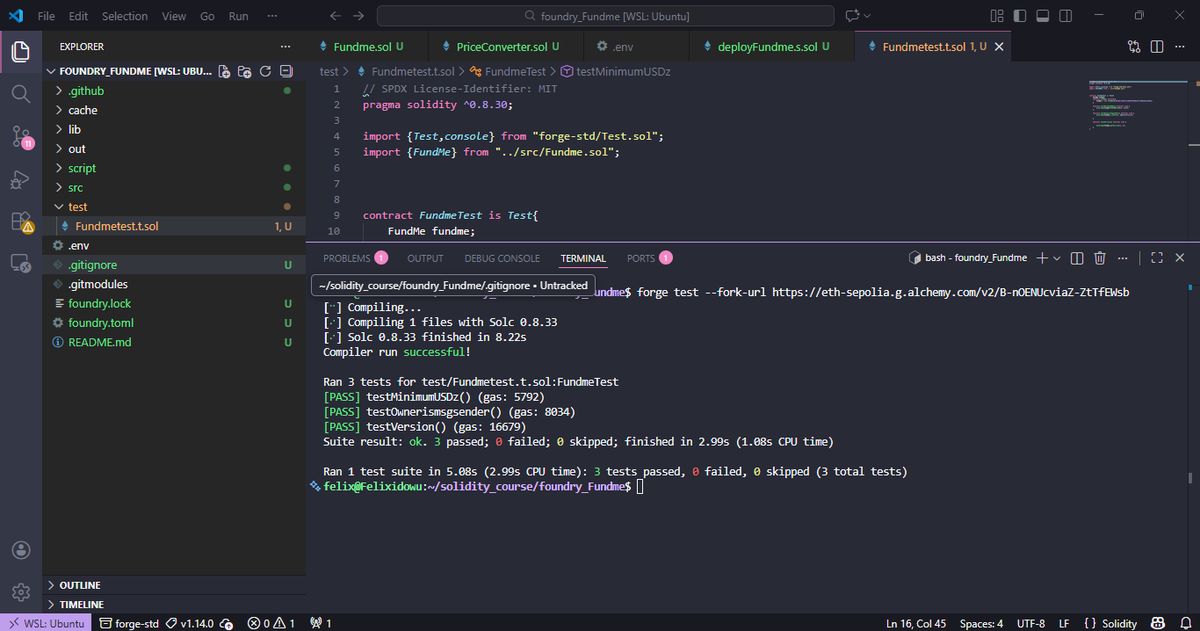The image size is (1200, 631).
Task: Open the Accounts menu icon
Action: tap(20, 550)
